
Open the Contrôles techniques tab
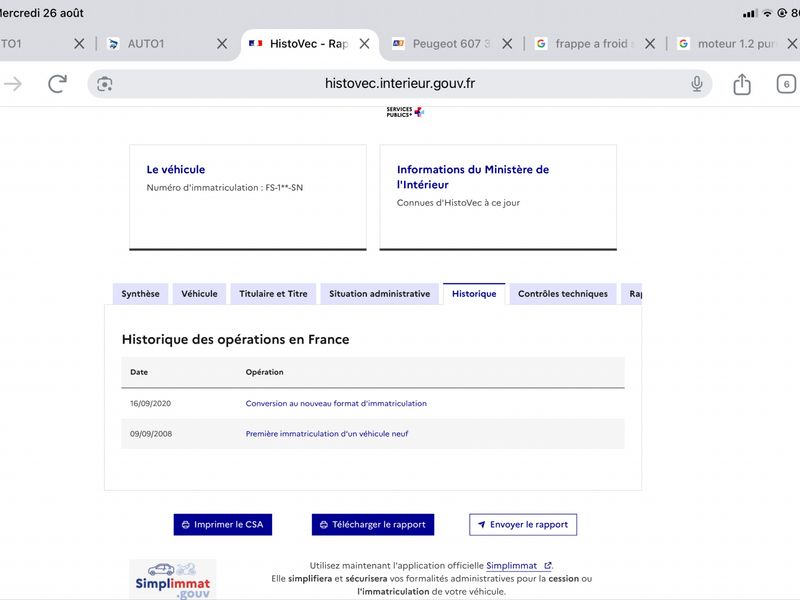click(563, 294)
